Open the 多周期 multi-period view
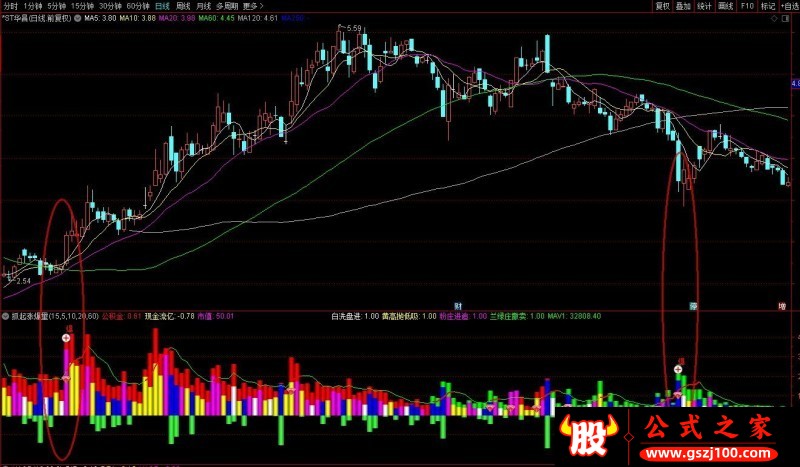The height and width of the screenshot is (467, 800). 227,6
